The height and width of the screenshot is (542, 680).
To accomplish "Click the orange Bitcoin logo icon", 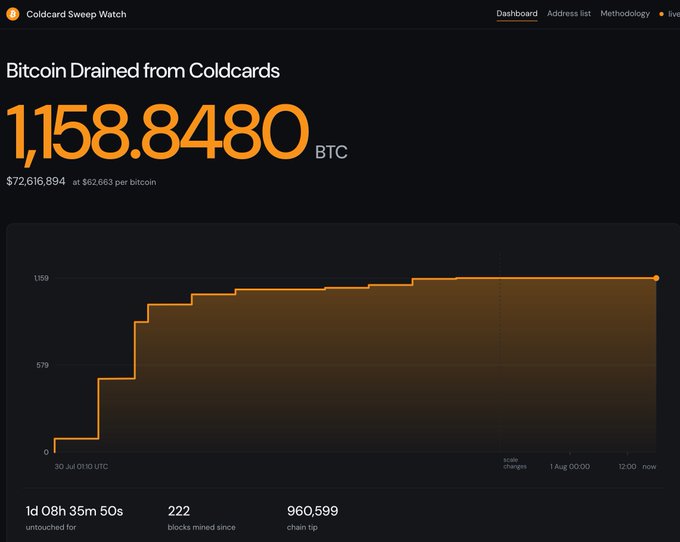I will coord(13,14).
